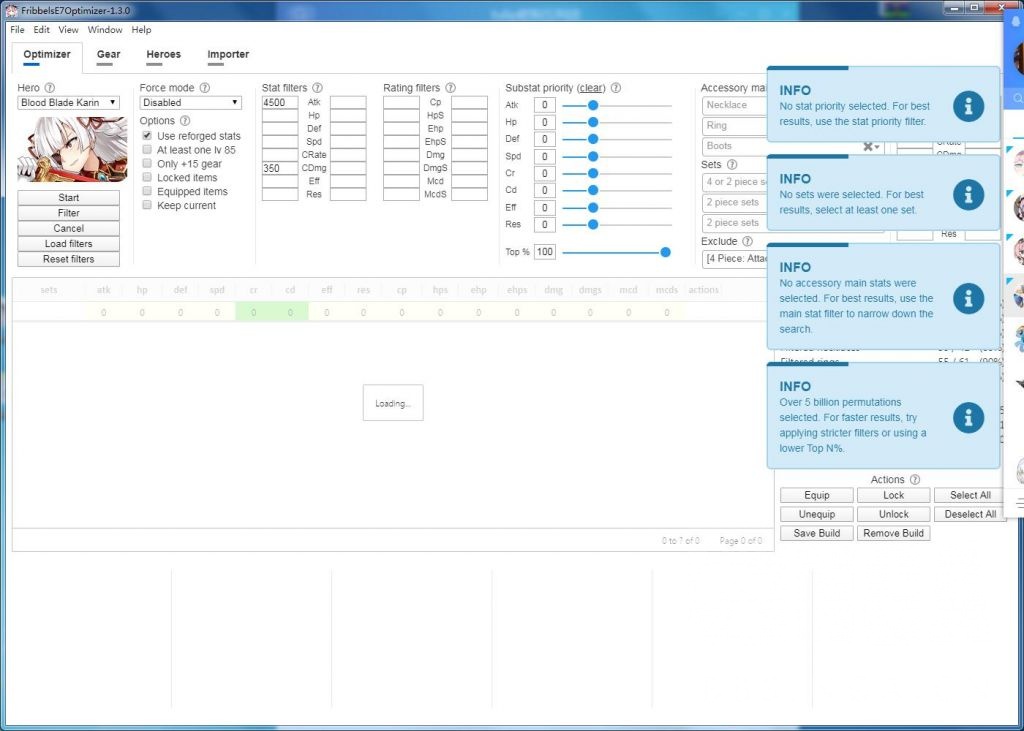
Task: Click the help icon next to Hero
Action: point(50,88)
